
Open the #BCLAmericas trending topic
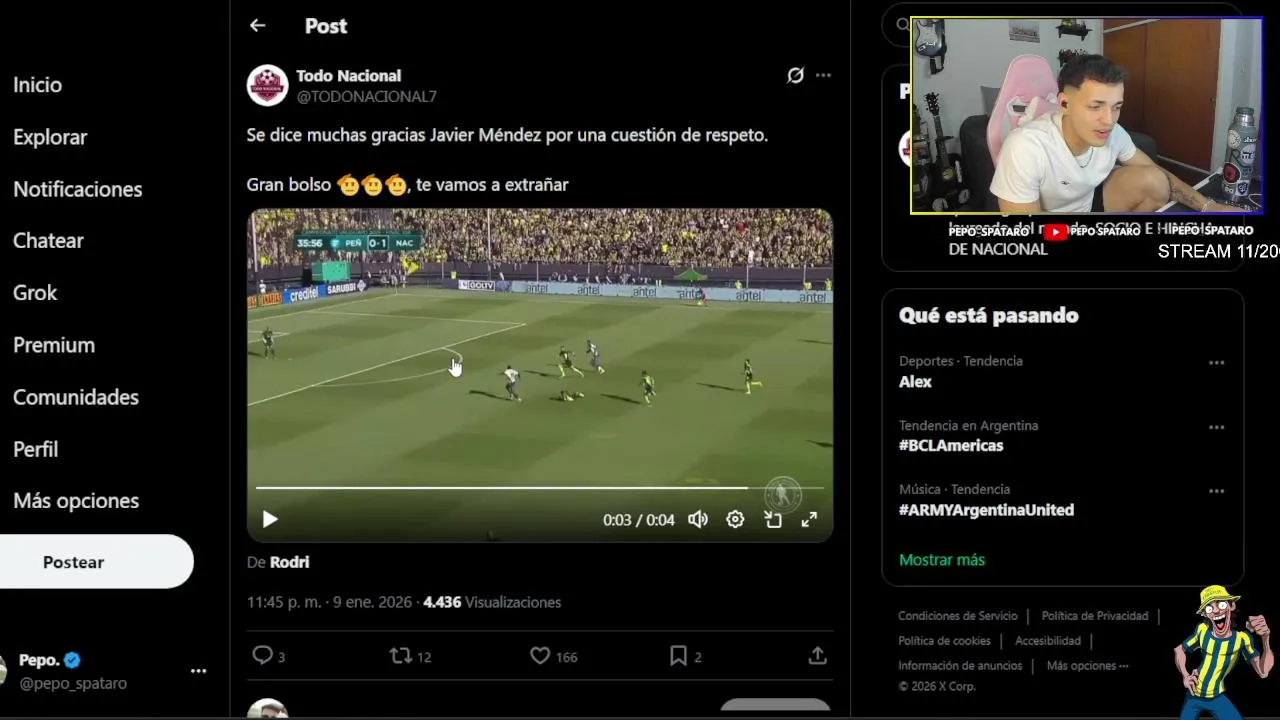(x=951, y=446)
